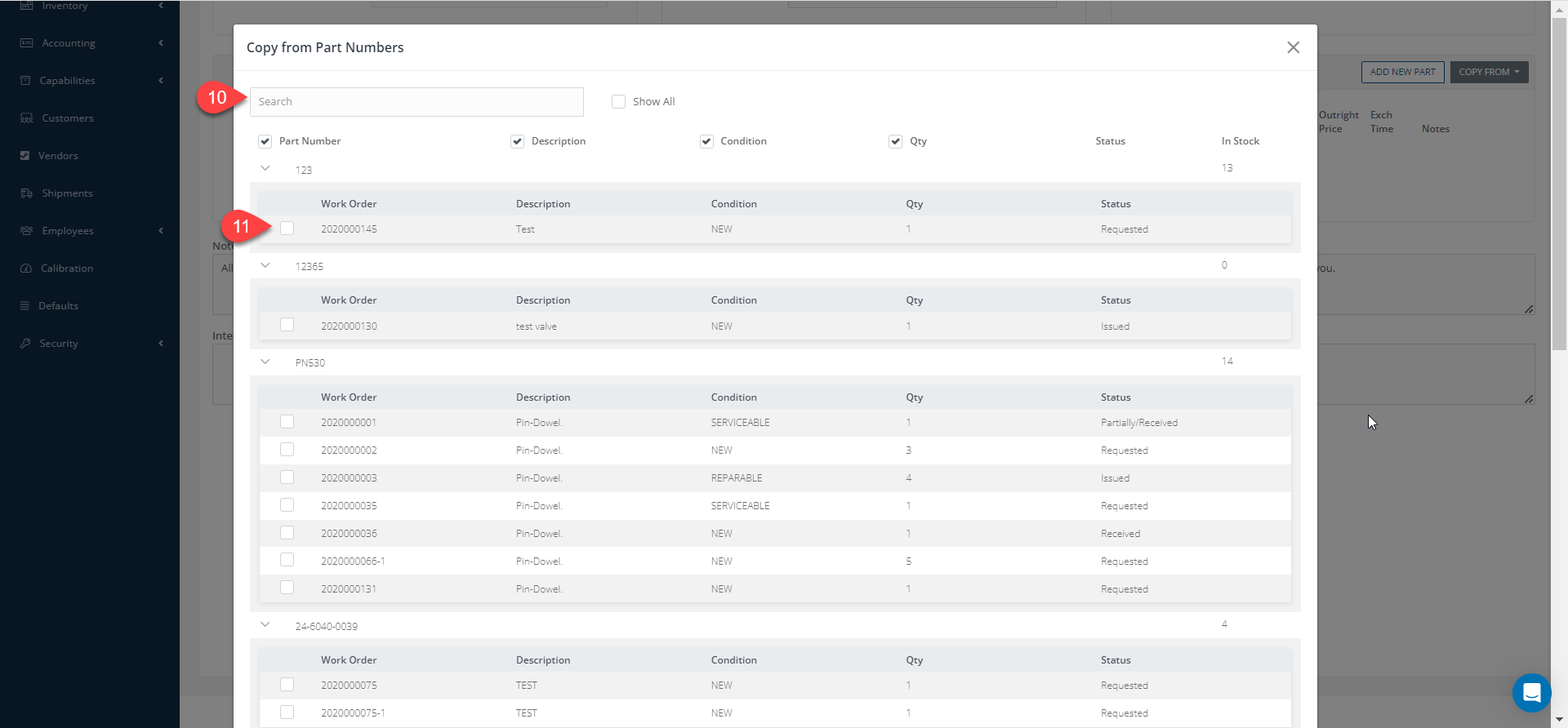Select checkbox for work order 2020000036
Screen dimensions: 1568x728
pos(287,533)
